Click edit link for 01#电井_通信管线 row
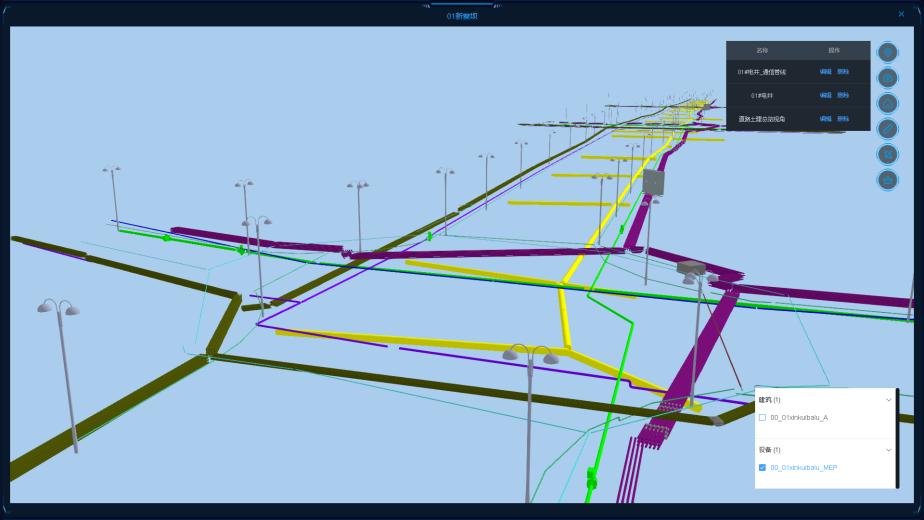Viewport: 924px width, 520px height. pyautogui.click(x=825, y=72)
